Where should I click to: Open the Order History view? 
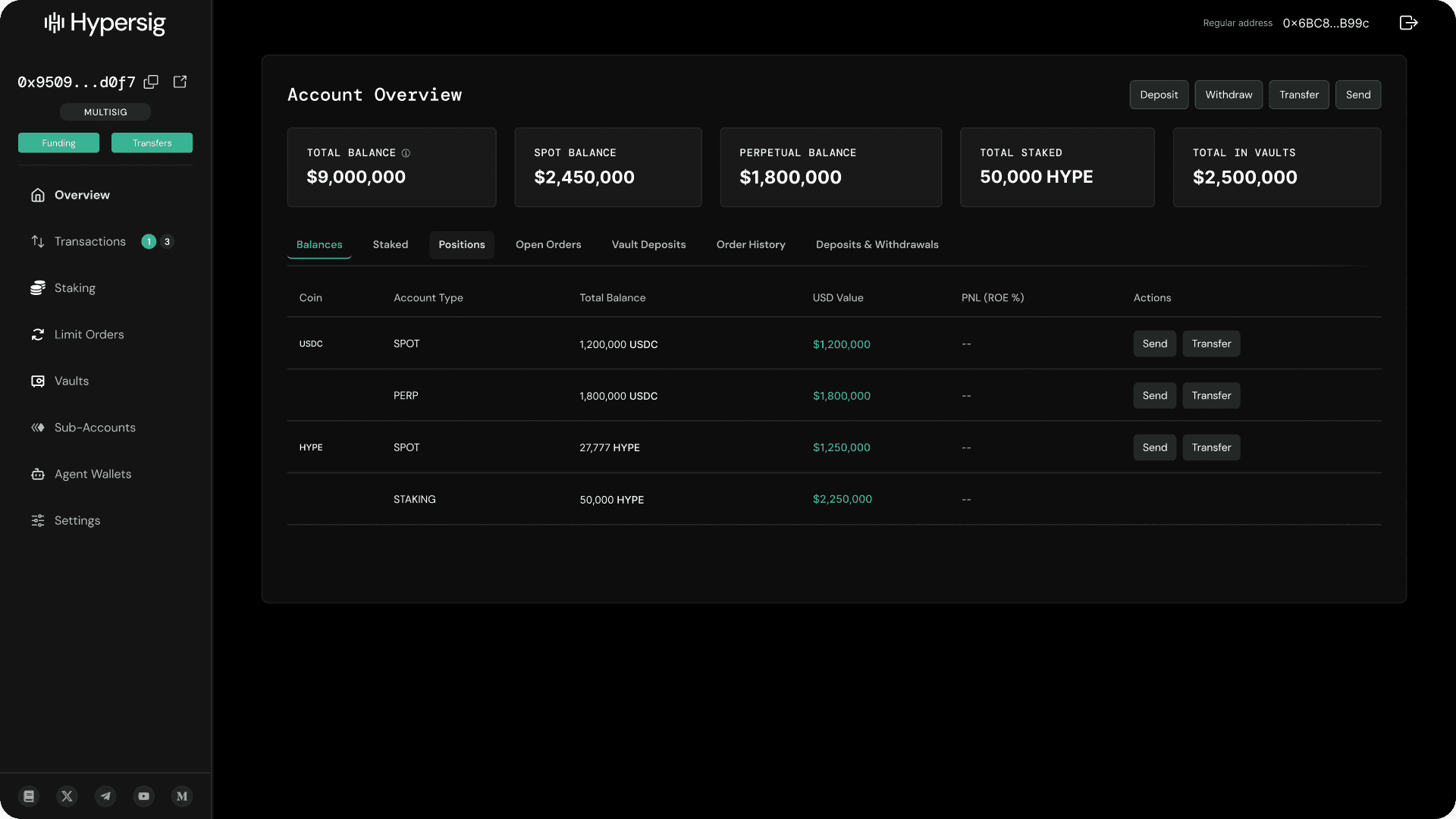tap(751, 244)
